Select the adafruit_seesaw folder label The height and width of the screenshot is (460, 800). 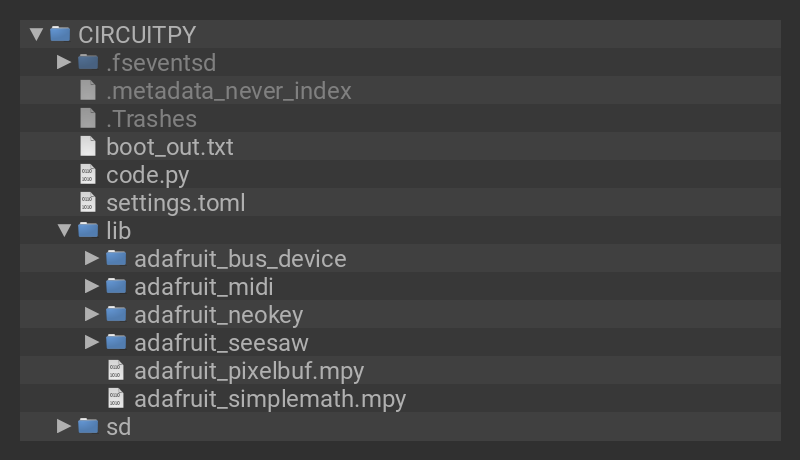click(221, 342)
